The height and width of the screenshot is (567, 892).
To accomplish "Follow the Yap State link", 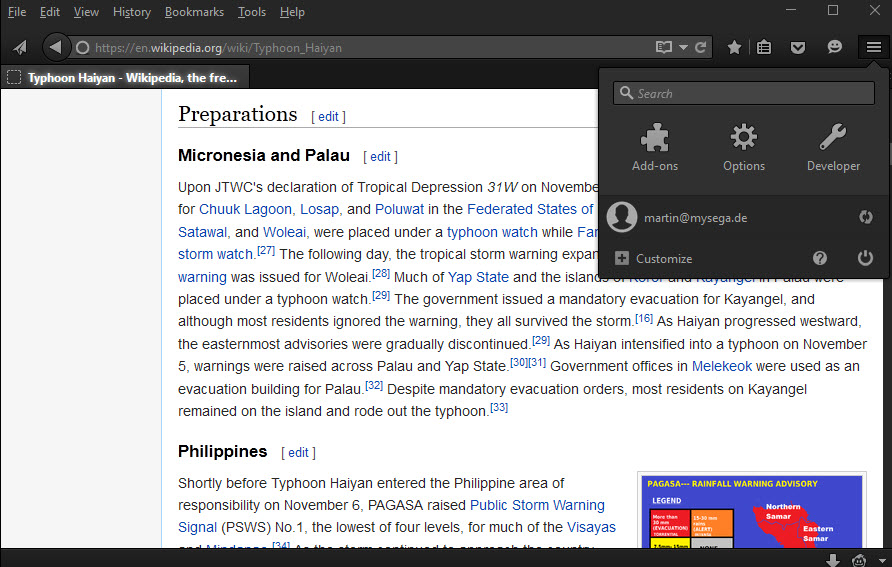I will tap(478, 277).
